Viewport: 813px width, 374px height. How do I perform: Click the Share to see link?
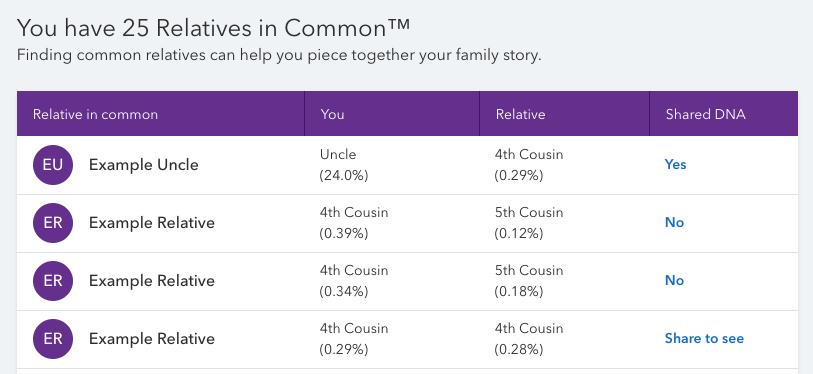coord(704,339)
